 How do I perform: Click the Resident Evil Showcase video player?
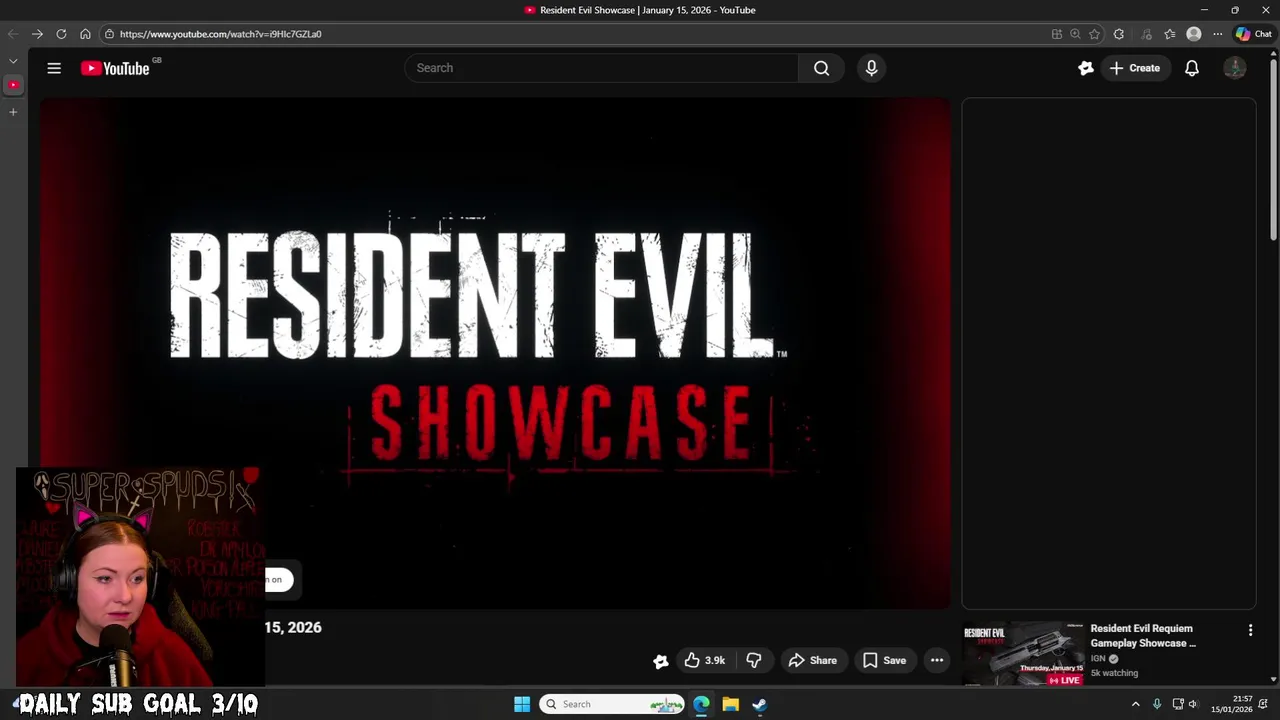point(496,353)
